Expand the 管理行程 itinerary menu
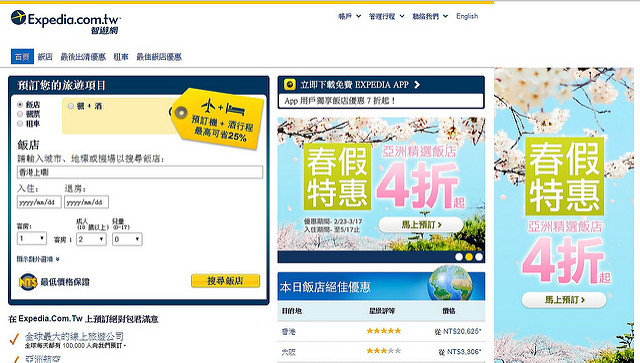The image size is (640, 363). point(387,16)
